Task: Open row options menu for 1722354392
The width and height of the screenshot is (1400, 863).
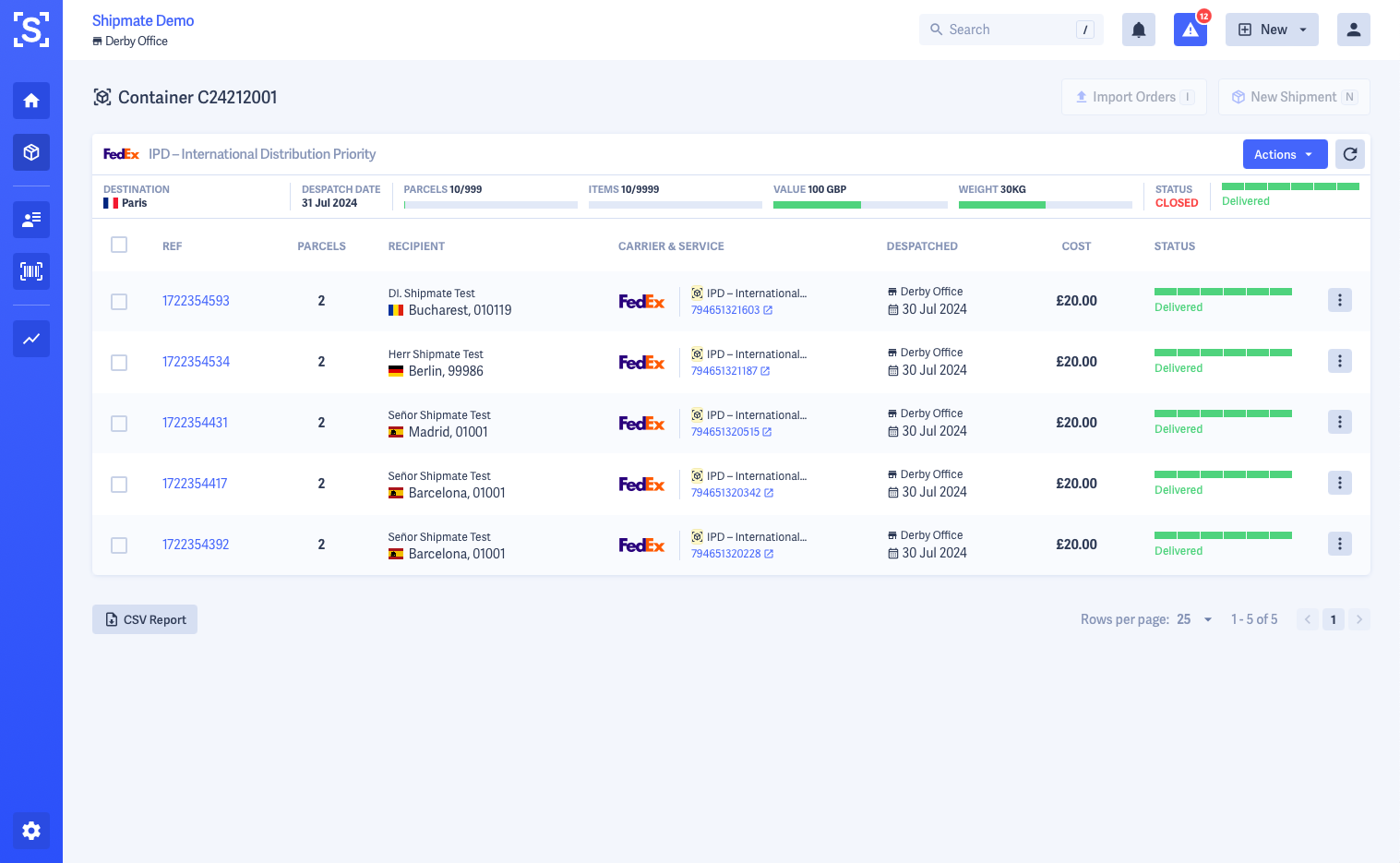Action: (x=1340, y=544)
